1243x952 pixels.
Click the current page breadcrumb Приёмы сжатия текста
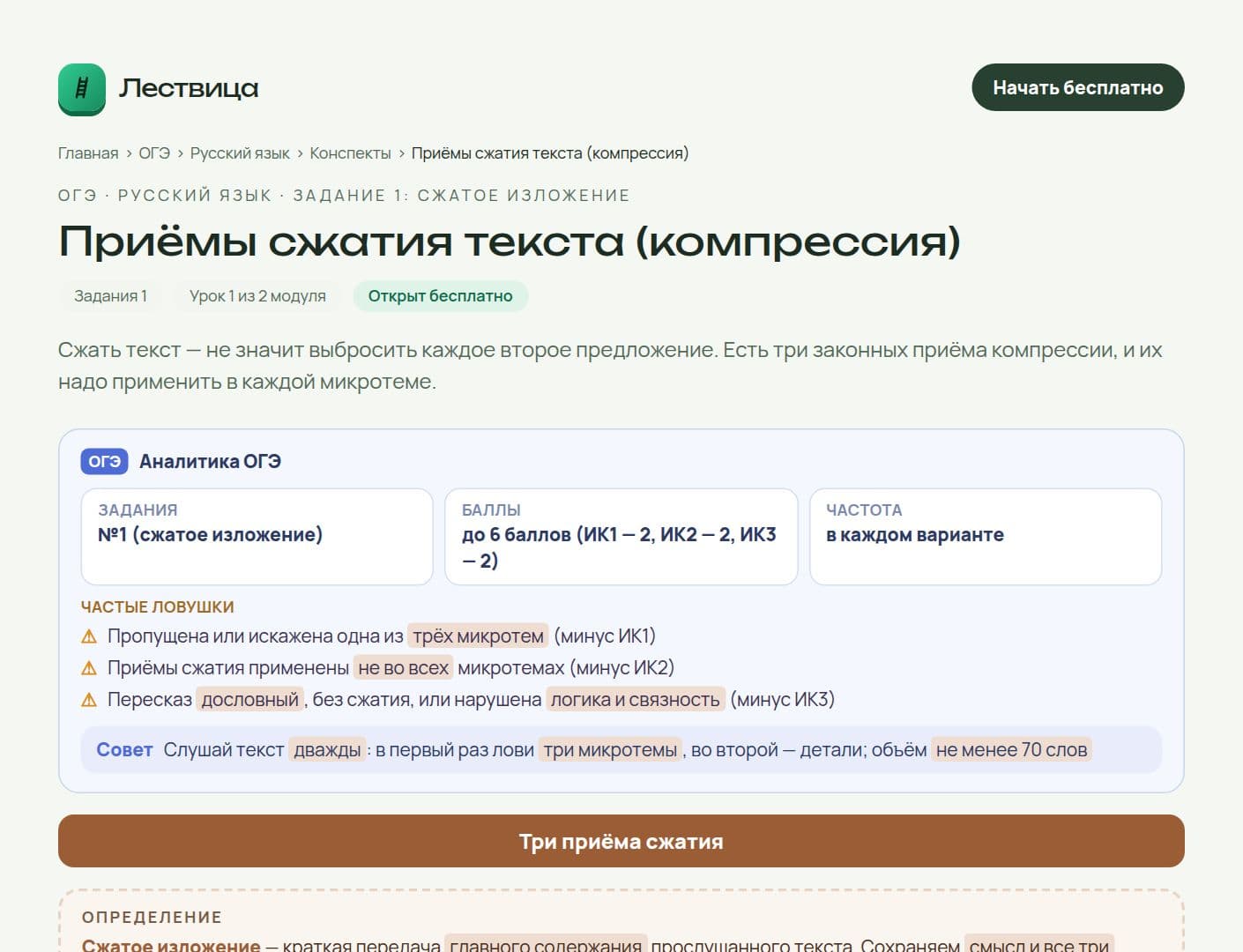click(550, 153)
